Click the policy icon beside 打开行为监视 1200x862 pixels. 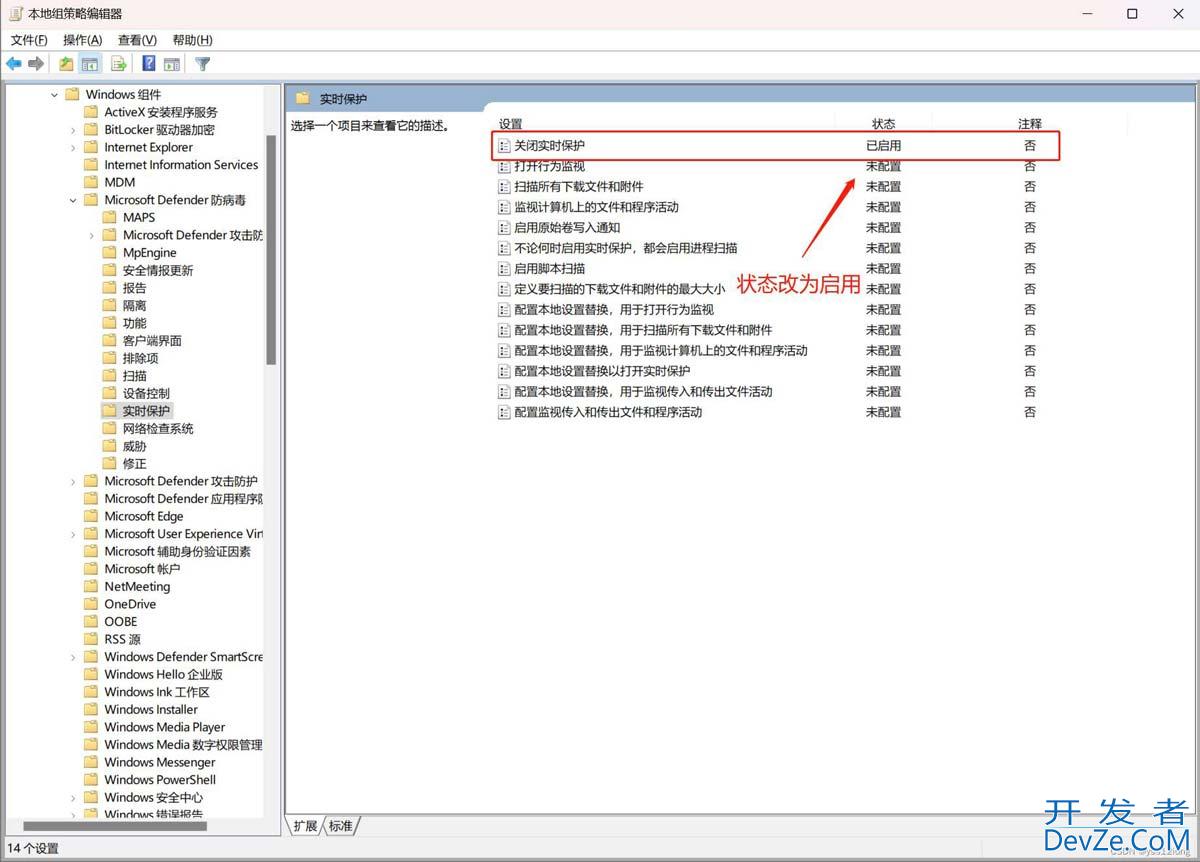click(505, 166)
